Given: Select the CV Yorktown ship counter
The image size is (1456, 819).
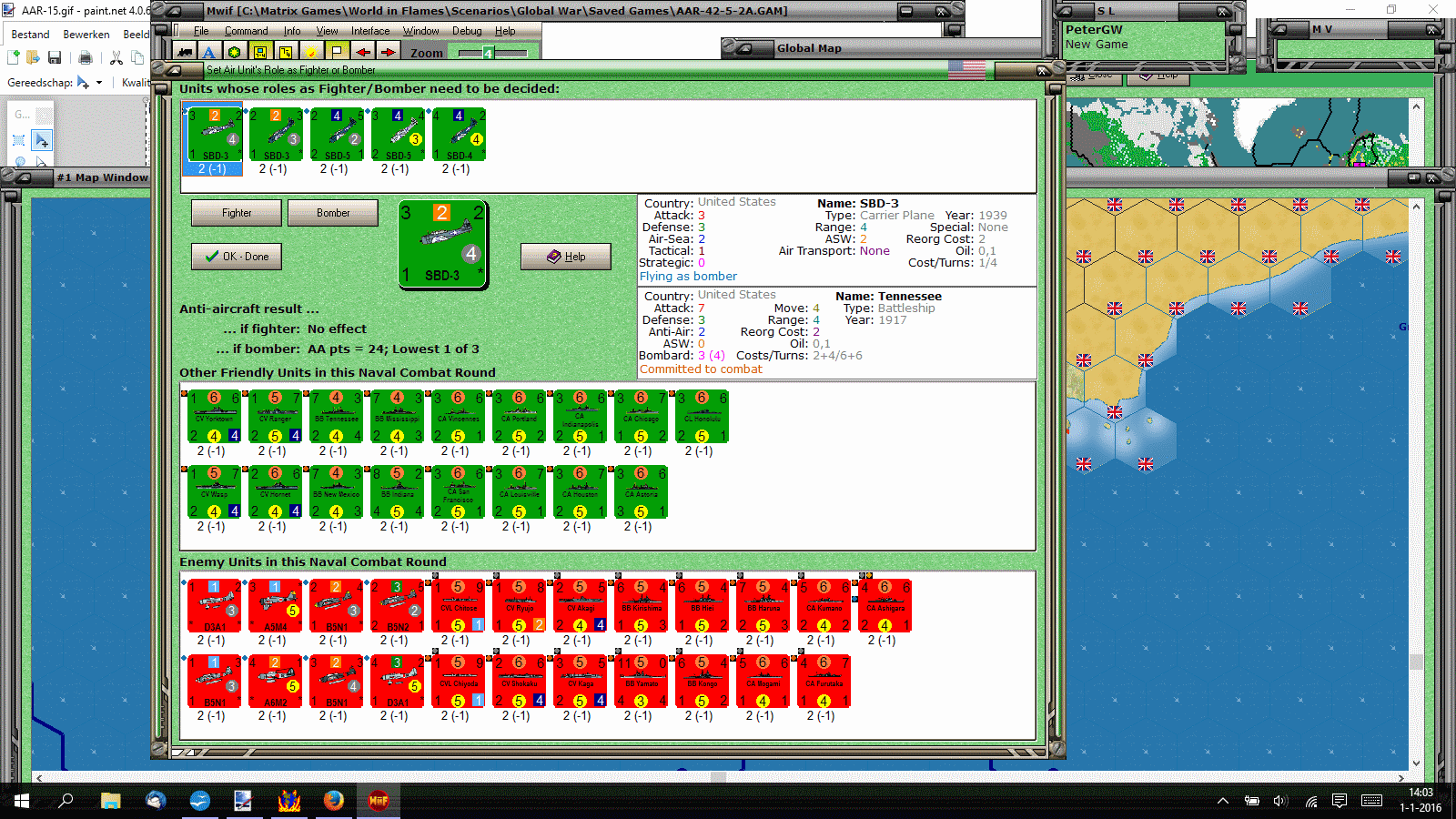Looking at the screenshot, I should coord(214,417).
